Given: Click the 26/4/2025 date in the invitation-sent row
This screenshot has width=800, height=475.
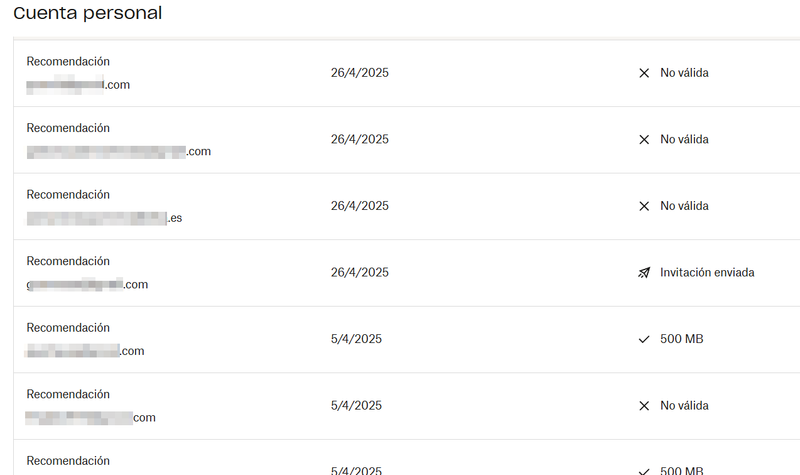Looking at the screenshot, I should tap(359, 272).
